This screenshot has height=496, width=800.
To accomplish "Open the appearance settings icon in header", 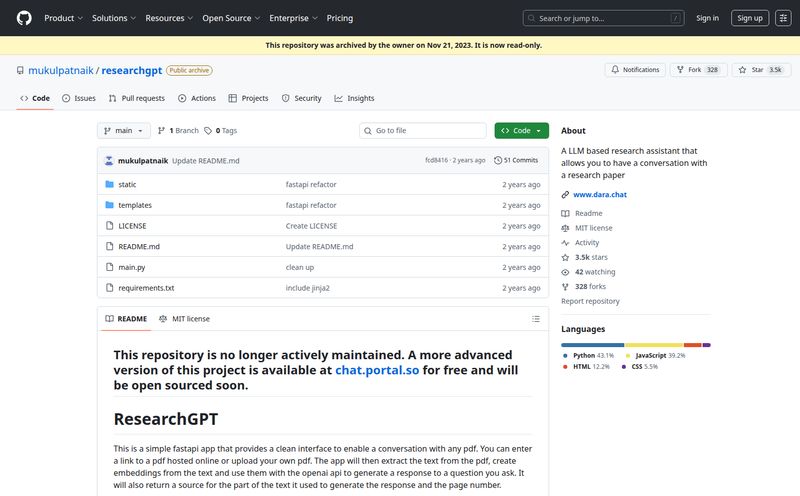I will 783,18.
